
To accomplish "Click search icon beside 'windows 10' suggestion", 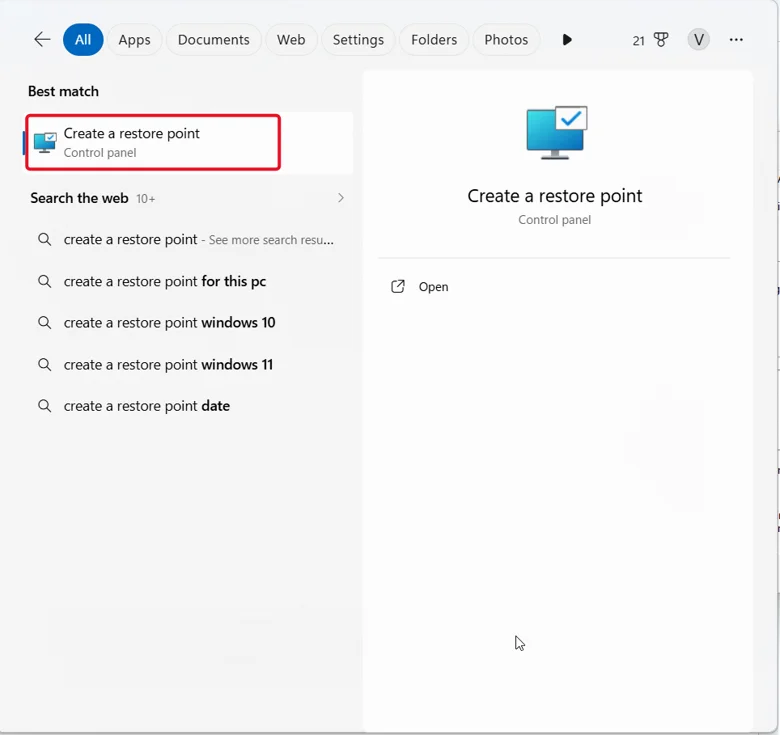I will (45, 323).
